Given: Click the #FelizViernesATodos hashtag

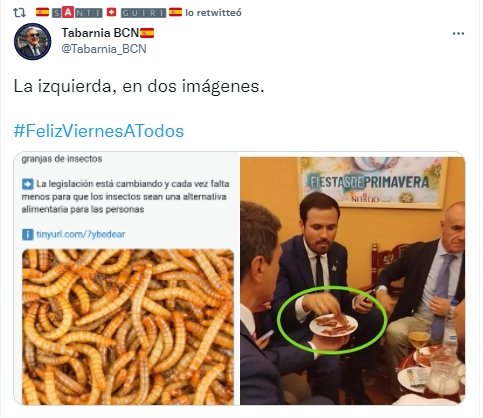Looking at the screenshot, I should pyautogui.click(x=99, y=131).
